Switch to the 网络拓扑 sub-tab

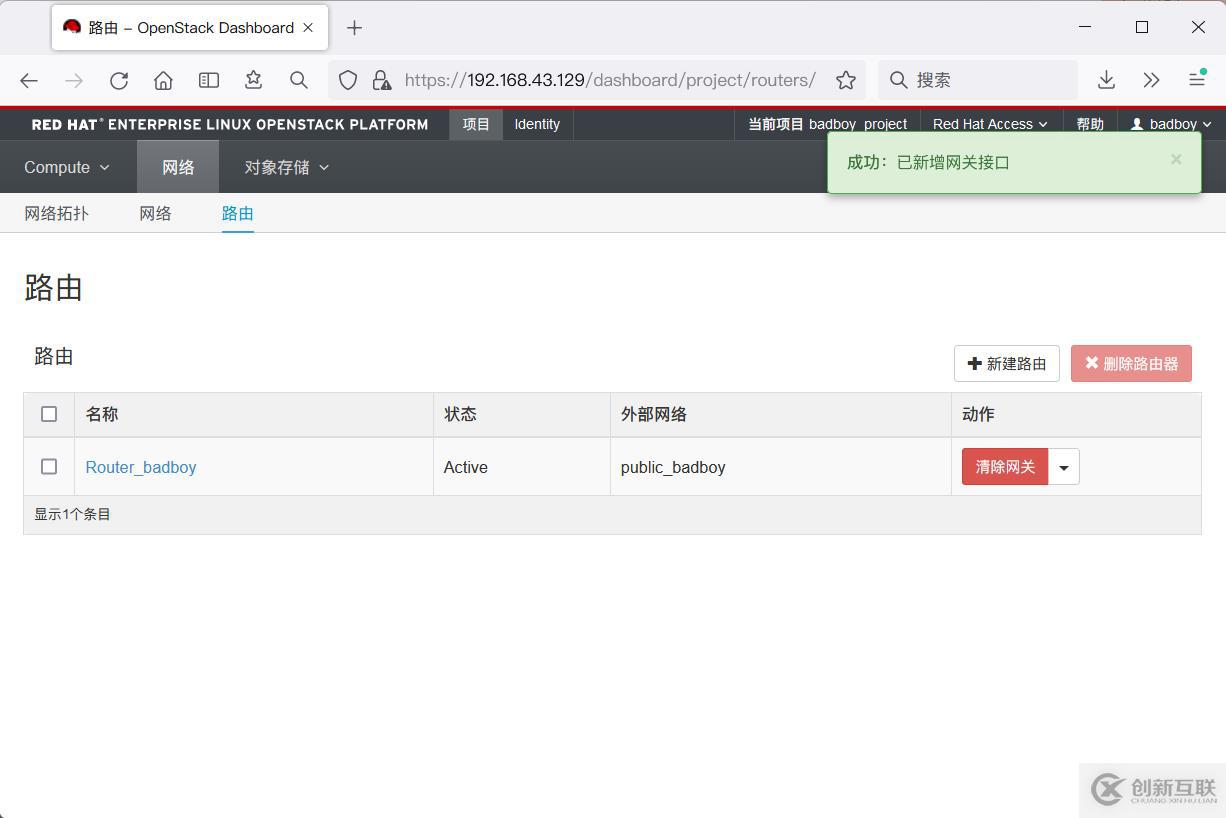(x=56, y=213)
